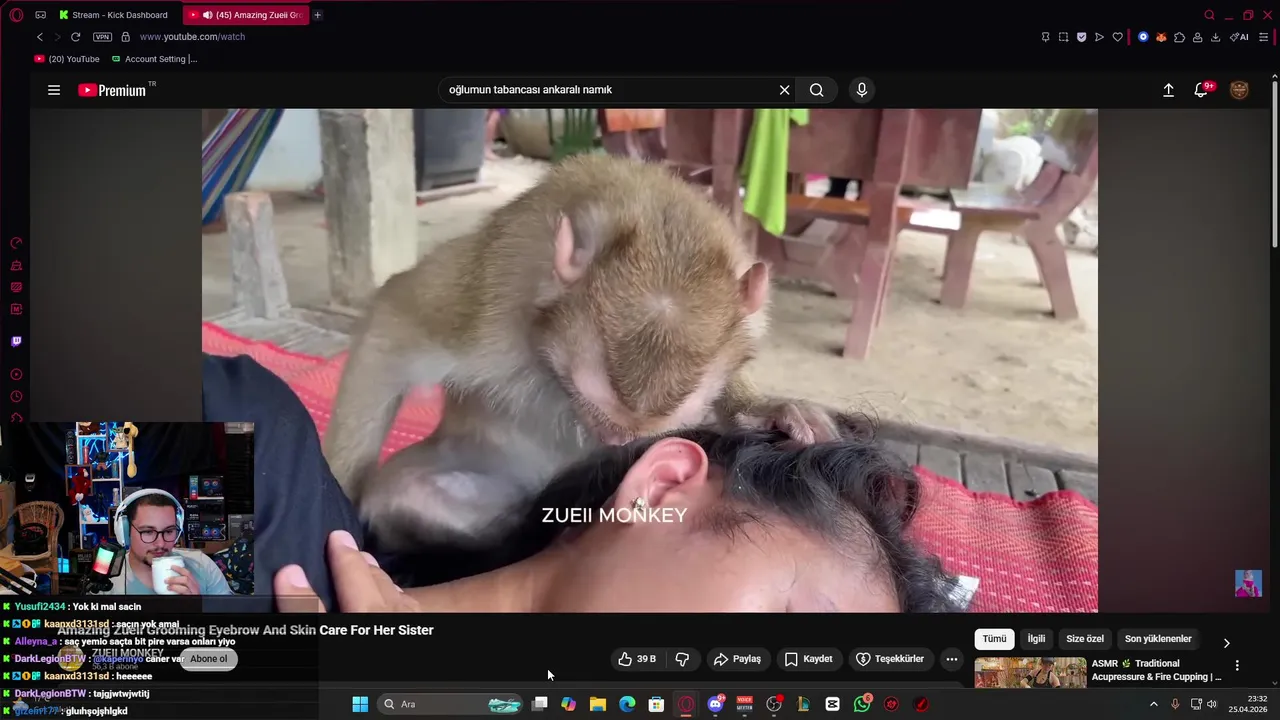Open the AI assistant button

pyautogui.click(x=1239, y=37)
